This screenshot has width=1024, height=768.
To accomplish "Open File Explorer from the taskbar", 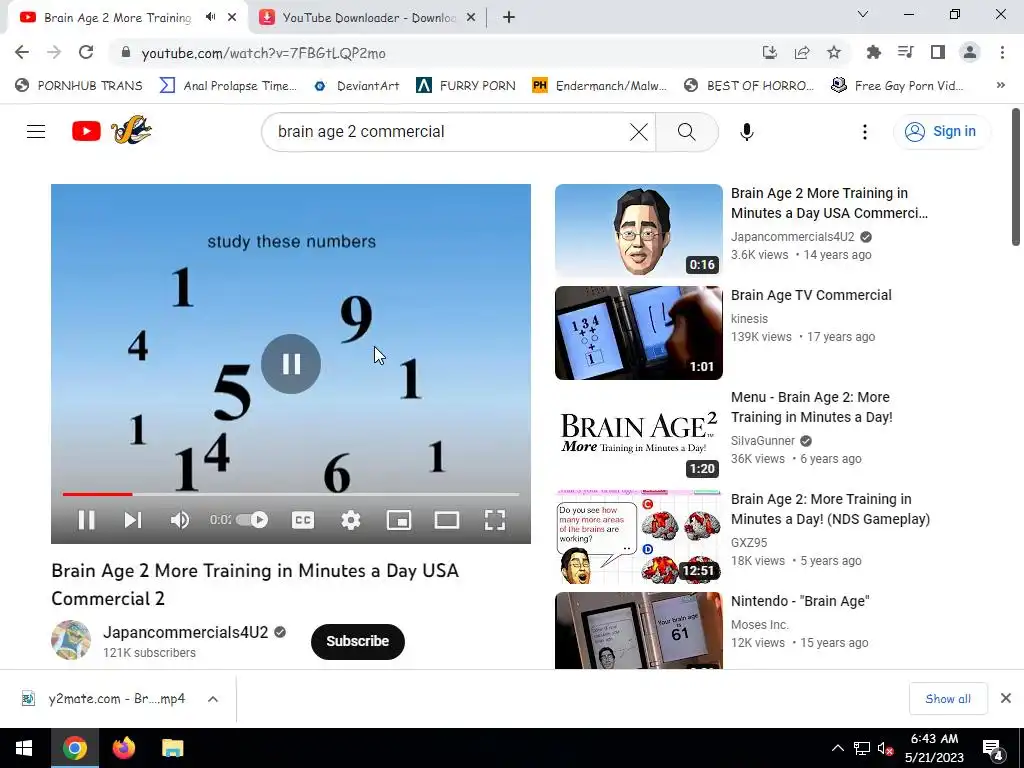I will click(172, 748).
